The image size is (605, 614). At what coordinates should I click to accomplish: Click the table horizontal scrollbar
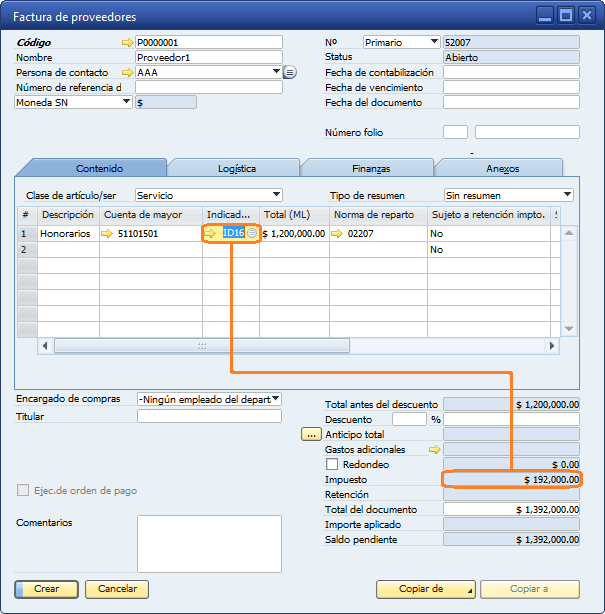click(x=299, y=345)
